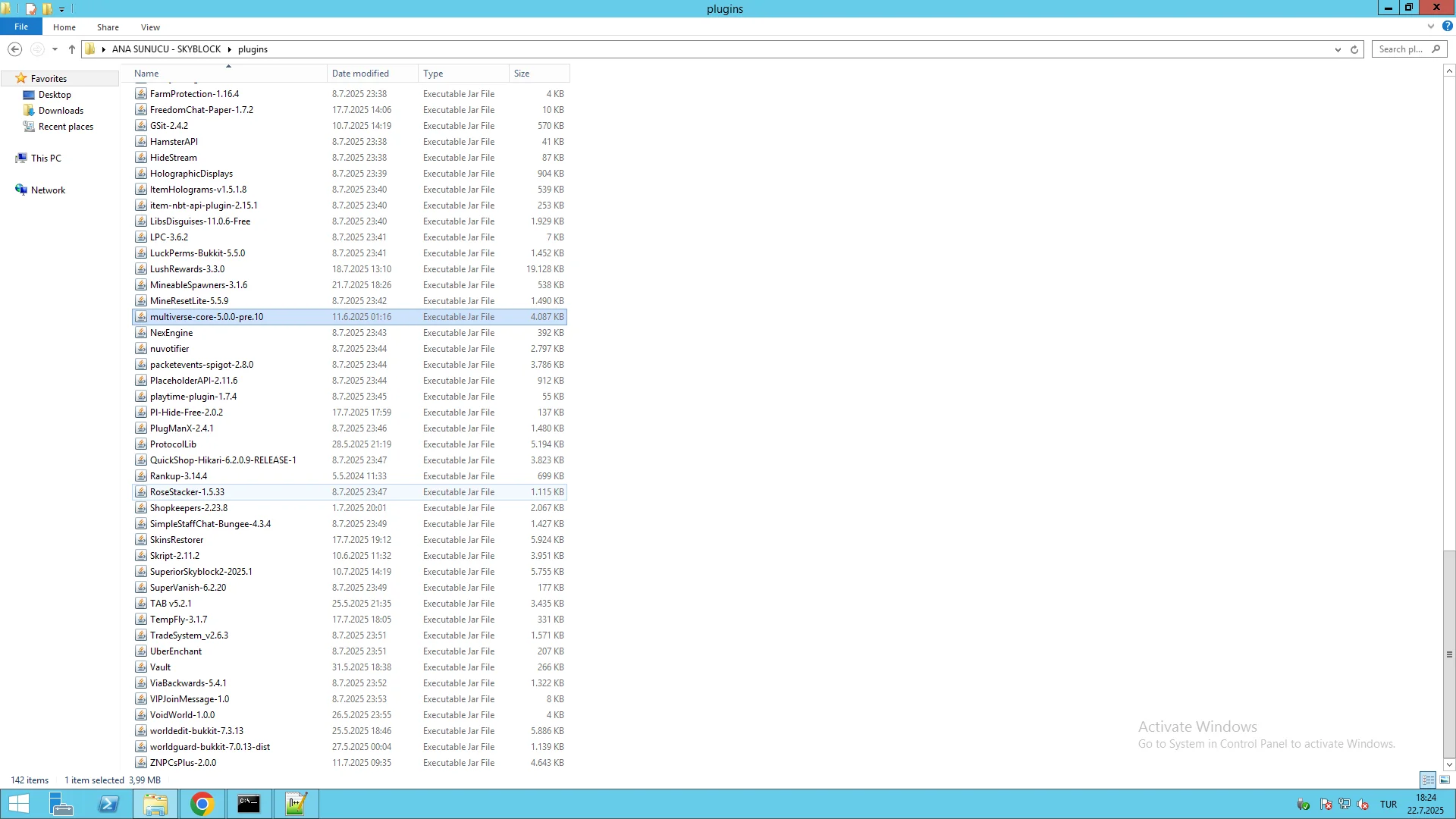Open Recent places in navigation pane

65,127
